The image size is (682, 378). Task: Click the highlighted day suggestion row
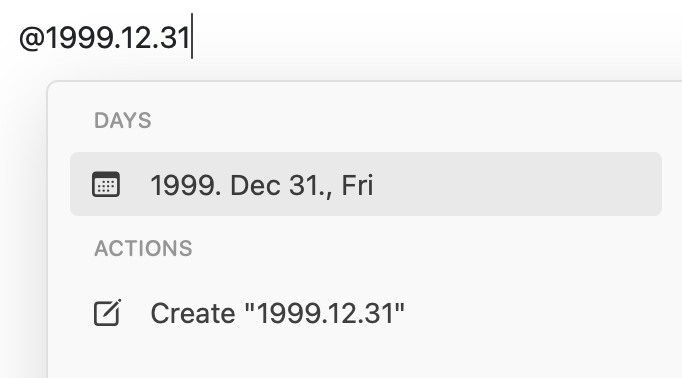tap(366, 184)
